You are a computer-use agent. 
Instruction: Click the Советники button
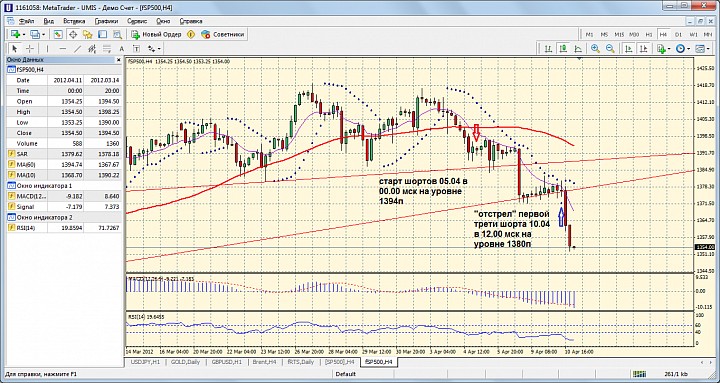(224, 34)
